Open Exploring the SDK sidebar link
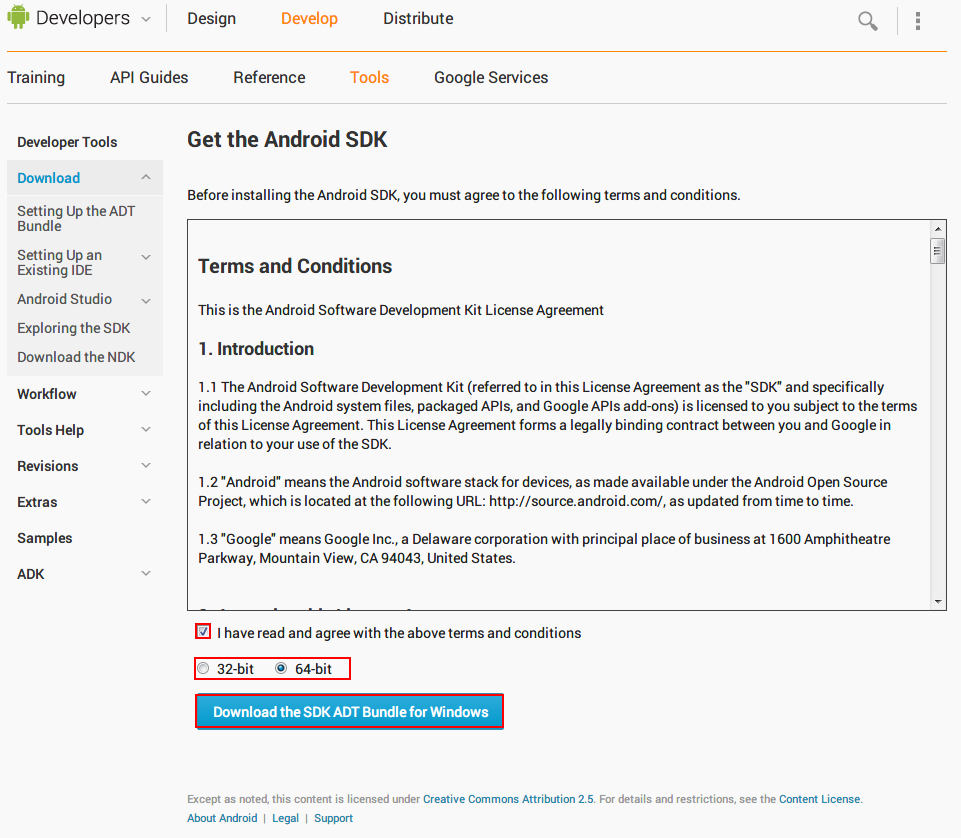 click(x=74, y=328)
